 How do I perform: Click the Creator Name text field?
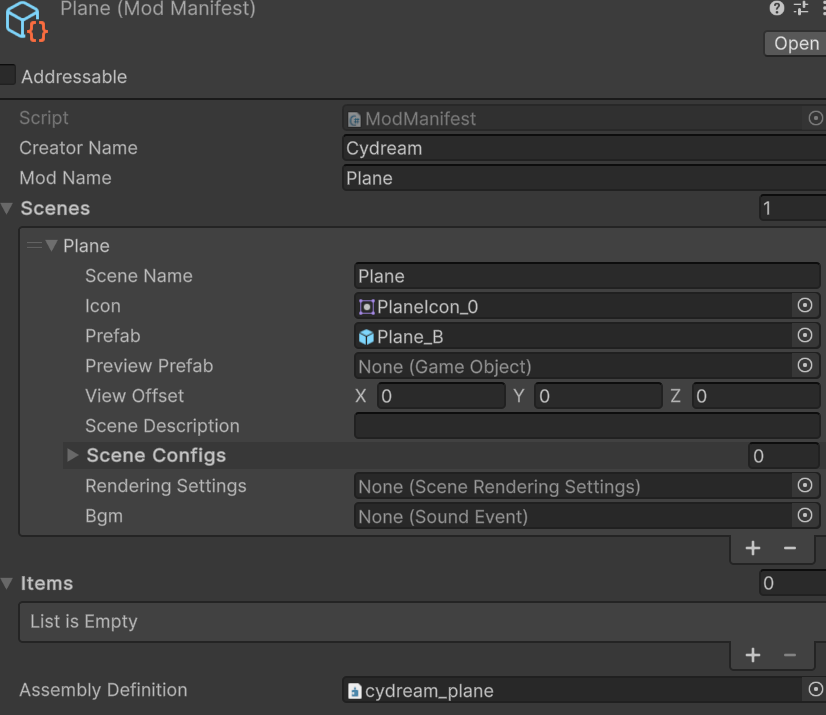point(584,148)
